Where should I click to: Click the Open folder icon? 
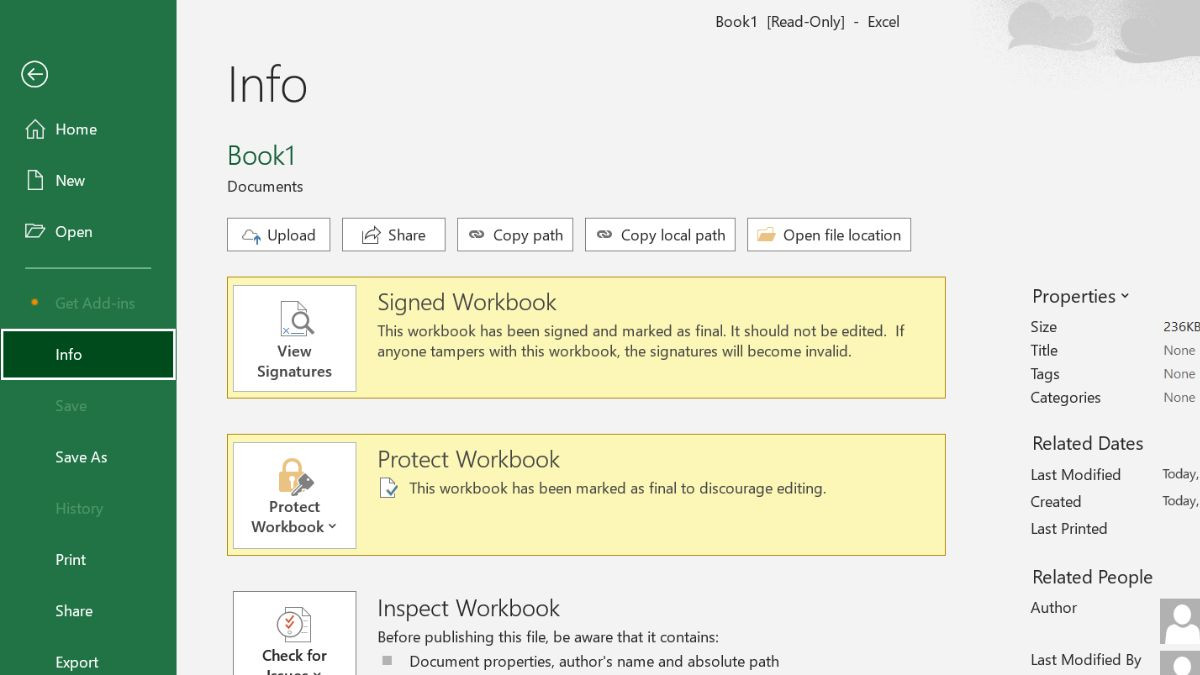[x=35, y=231]
